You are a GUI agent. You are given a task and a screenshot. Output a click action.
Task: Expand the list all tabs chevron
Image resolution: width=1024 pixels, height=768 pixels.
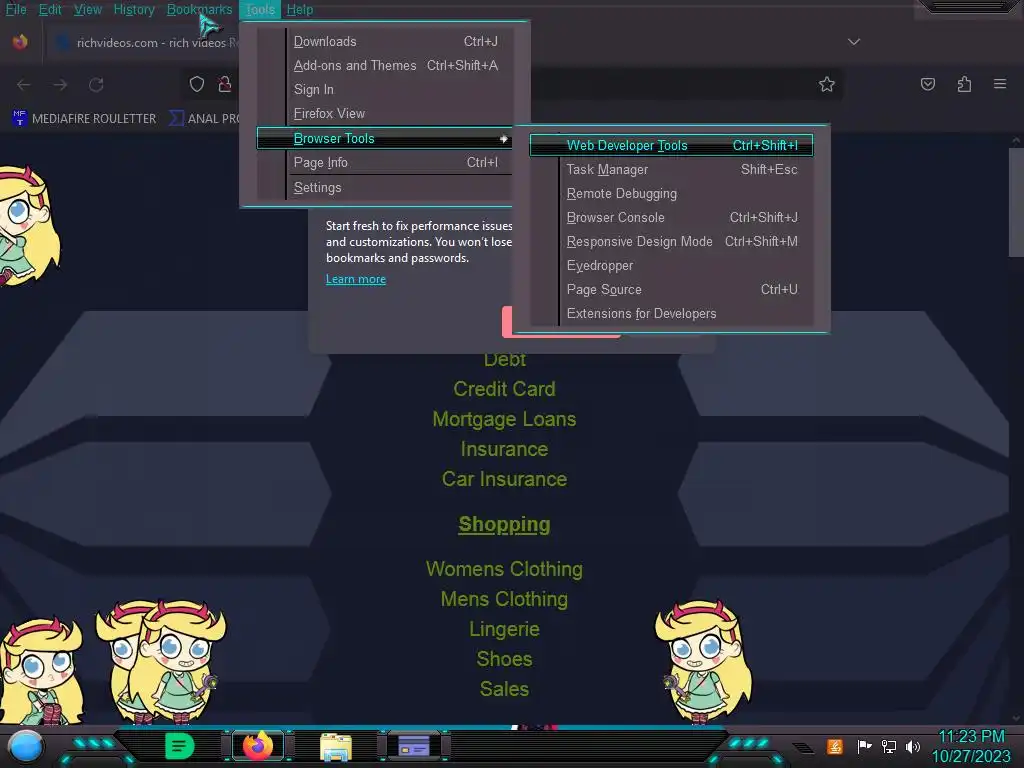[854, 42]
